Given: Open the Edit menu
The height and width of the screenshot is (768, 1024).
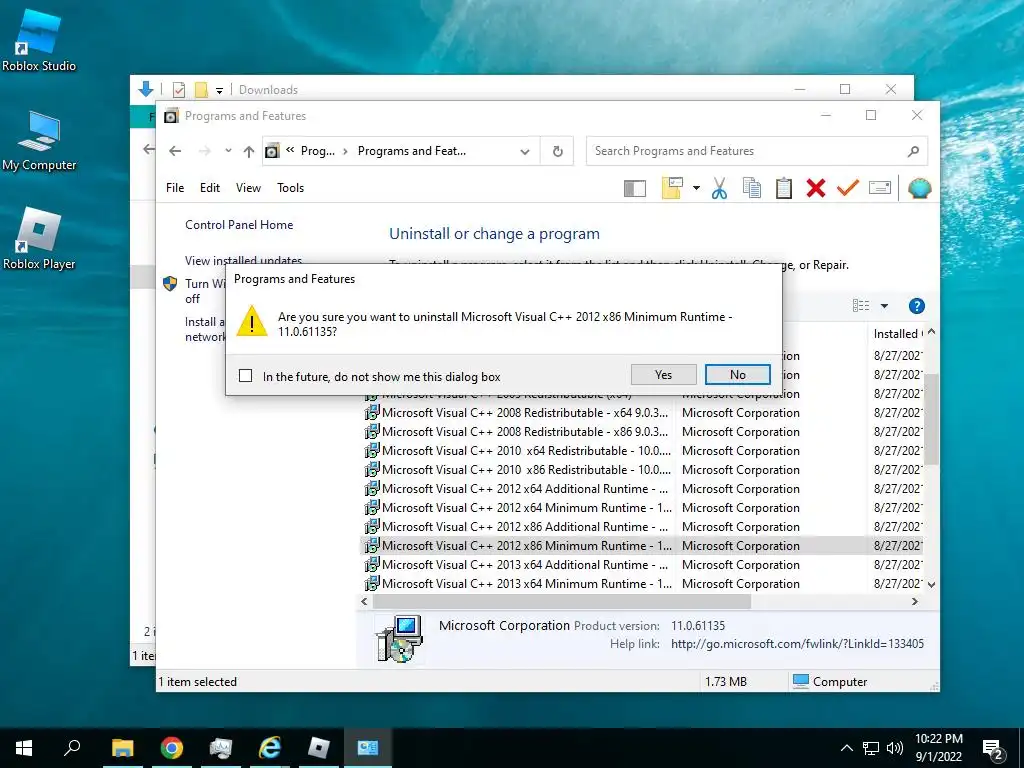Looking at the screenshot, I should (x=210, y=188).
